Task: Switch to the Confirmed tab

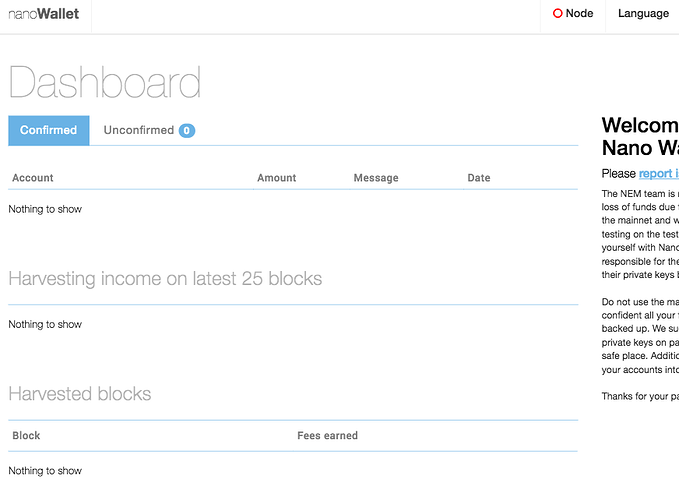Action: 49,130
